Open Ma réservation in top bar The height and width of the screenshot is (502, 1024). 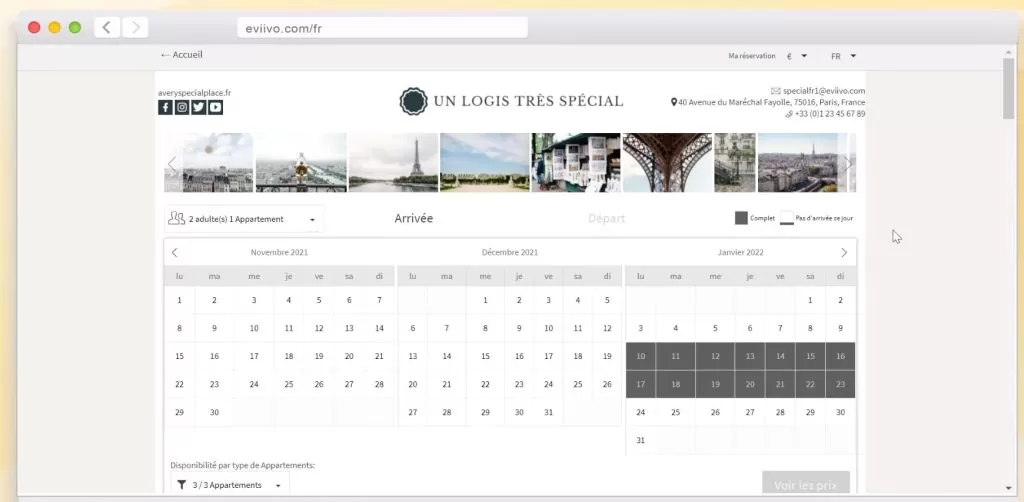pyautogui.click(x=752, y=56)
